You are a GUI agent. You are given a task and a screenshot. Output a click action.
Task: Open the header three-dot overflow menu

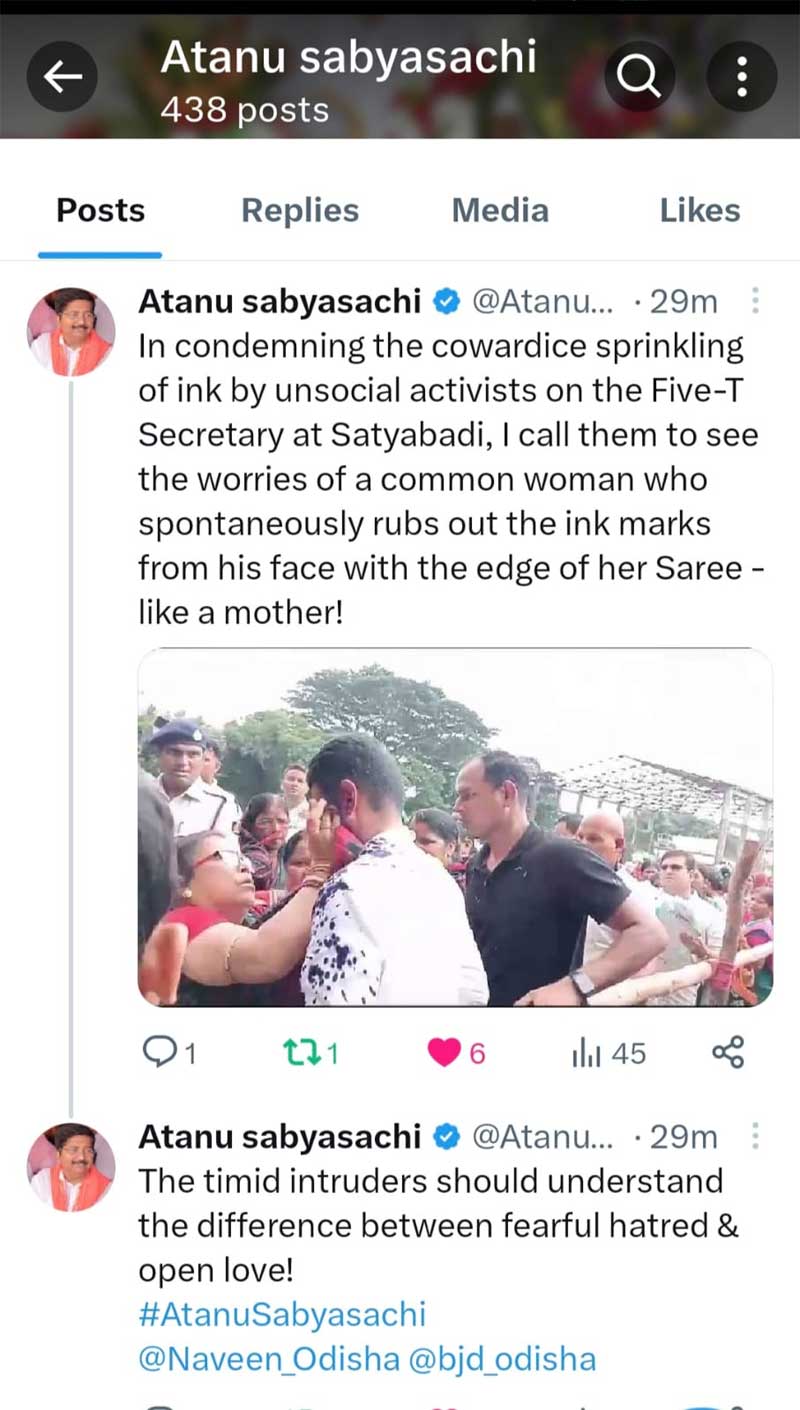(x=742, y=76)
